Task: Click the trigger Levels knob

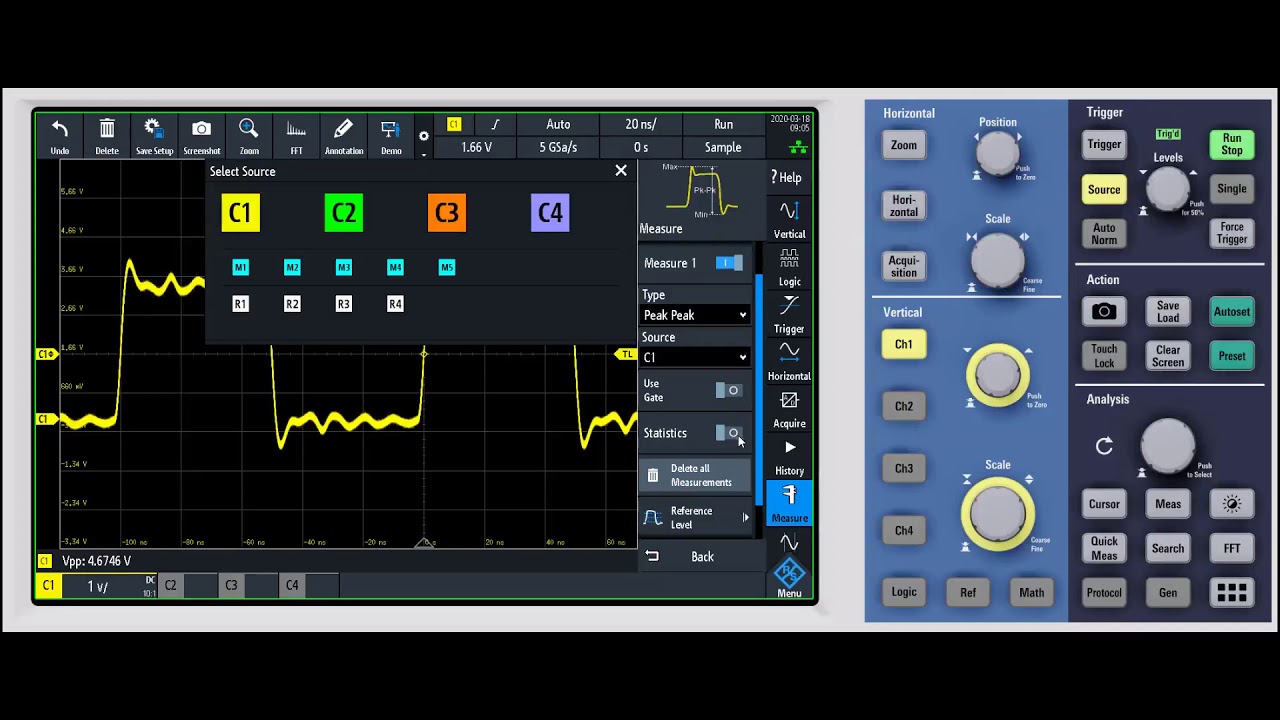Action: [x=1168, y=188]
